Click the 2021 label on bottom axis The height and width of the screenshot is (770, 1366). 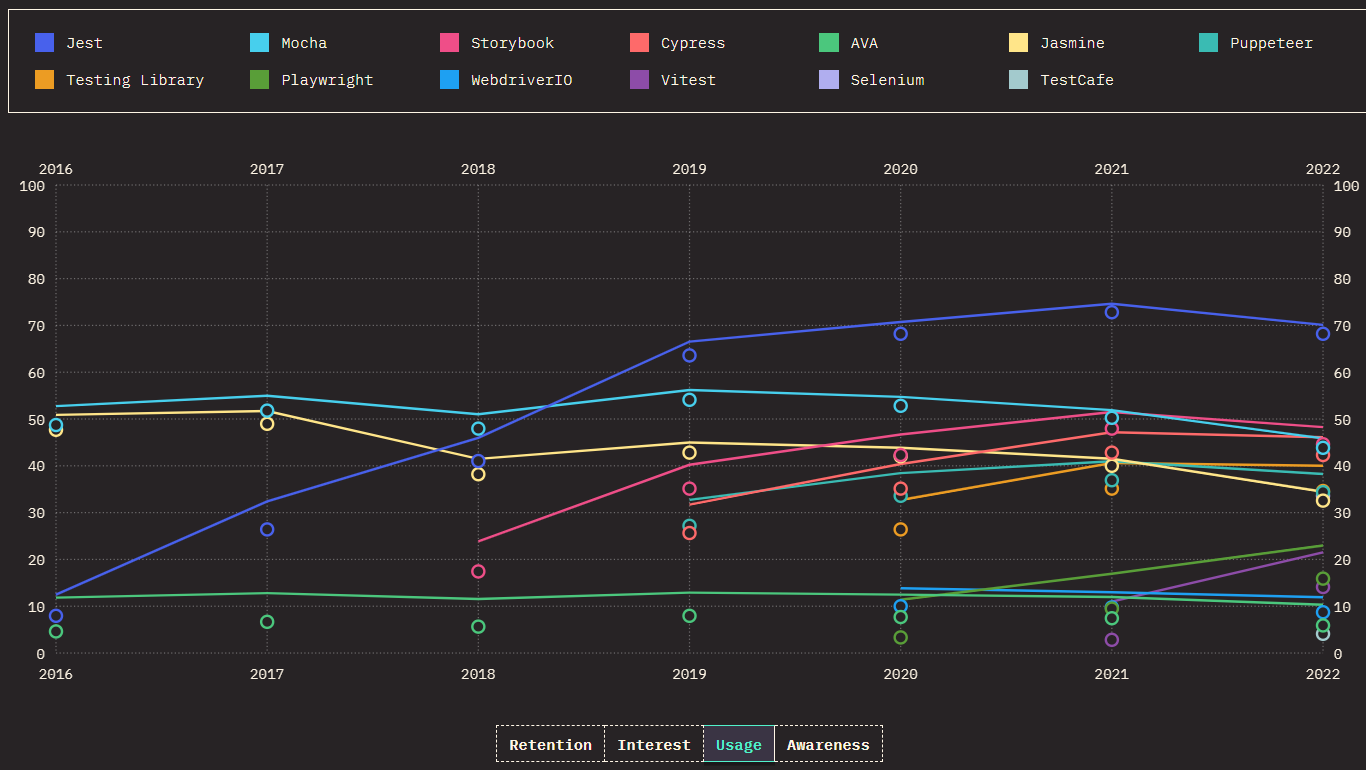pyautogui.click(x=1111, y=674)
